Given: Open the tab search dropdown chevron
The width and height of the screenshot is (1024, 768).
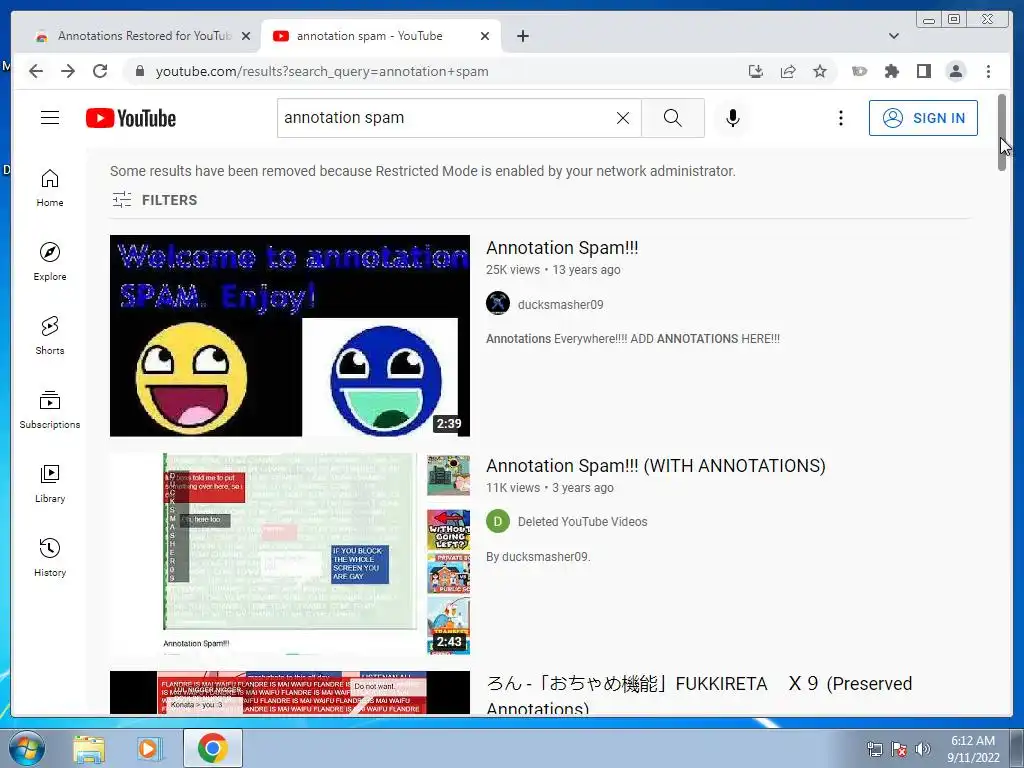Looking at the screenshot, I should click(x=893, y=36).
